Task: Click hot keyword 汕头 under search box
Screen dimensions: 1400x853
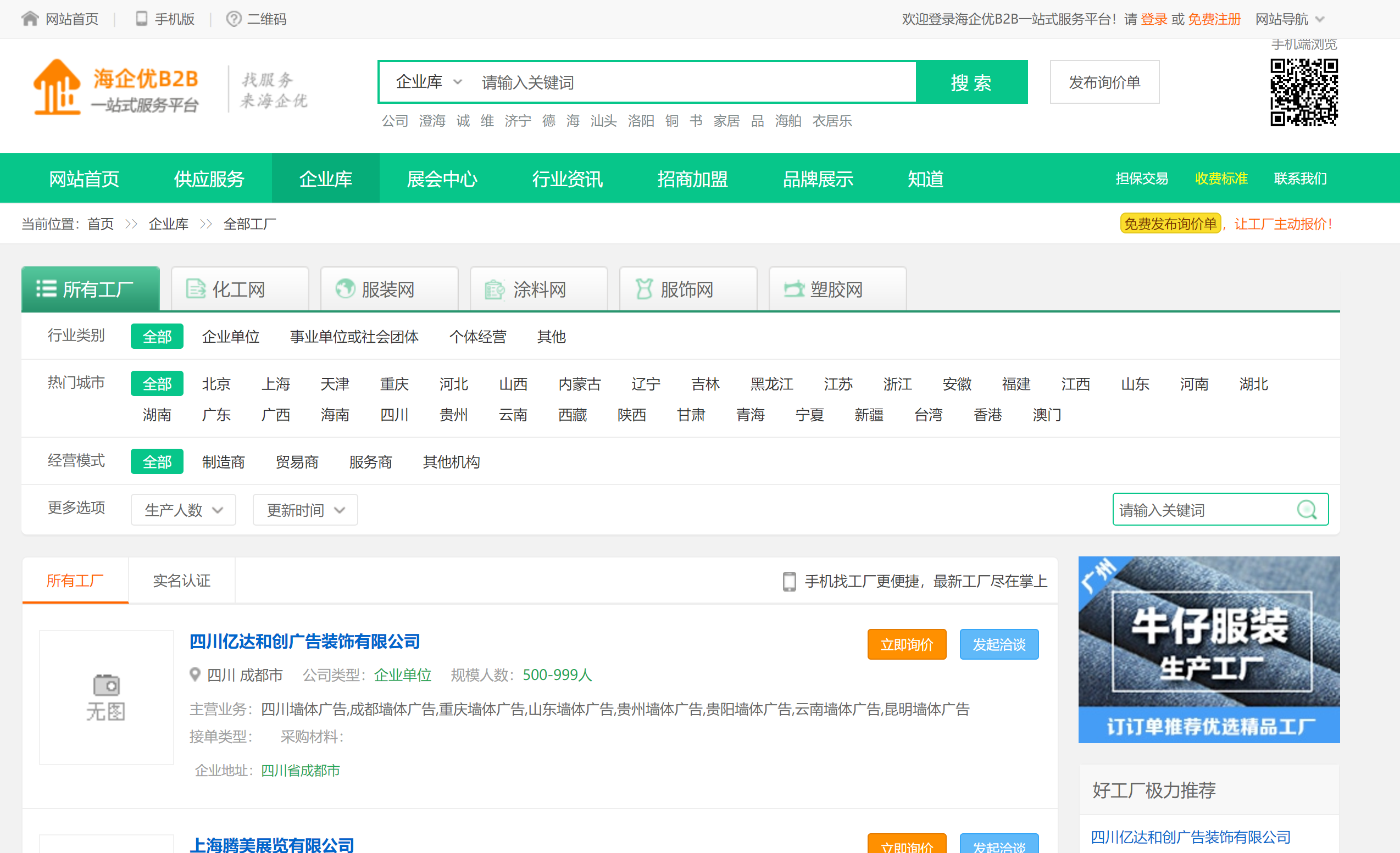Action: click(603, 120)
